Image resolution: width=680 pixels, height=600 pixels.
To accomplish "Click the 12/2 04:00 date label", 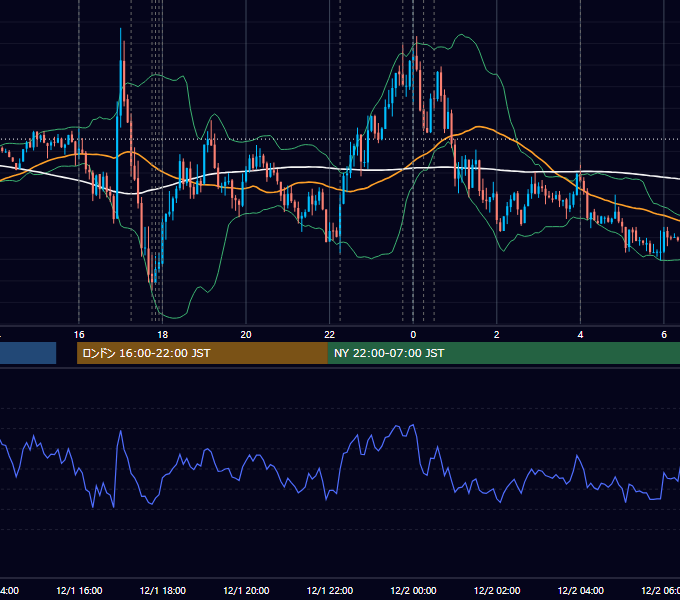I will pos(581,590).
